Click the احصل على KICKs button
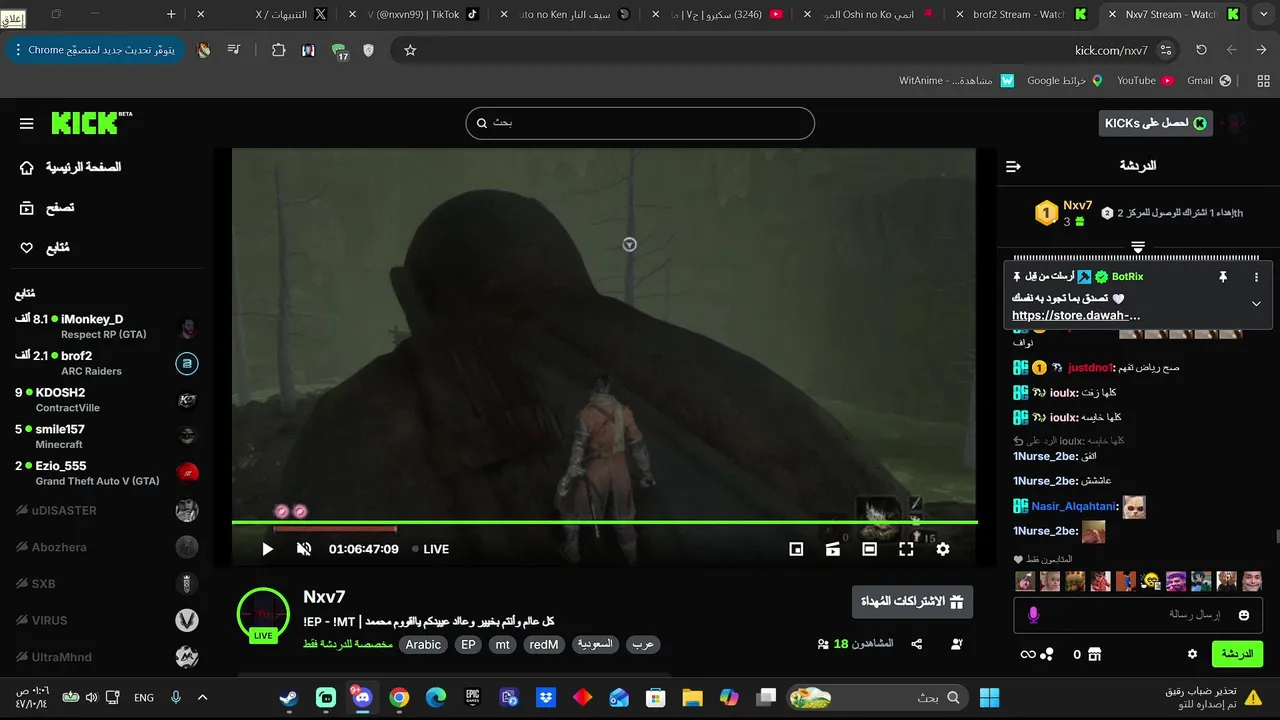The height and width of the screenshot is (720, 1280). (x=1155, y=123)
